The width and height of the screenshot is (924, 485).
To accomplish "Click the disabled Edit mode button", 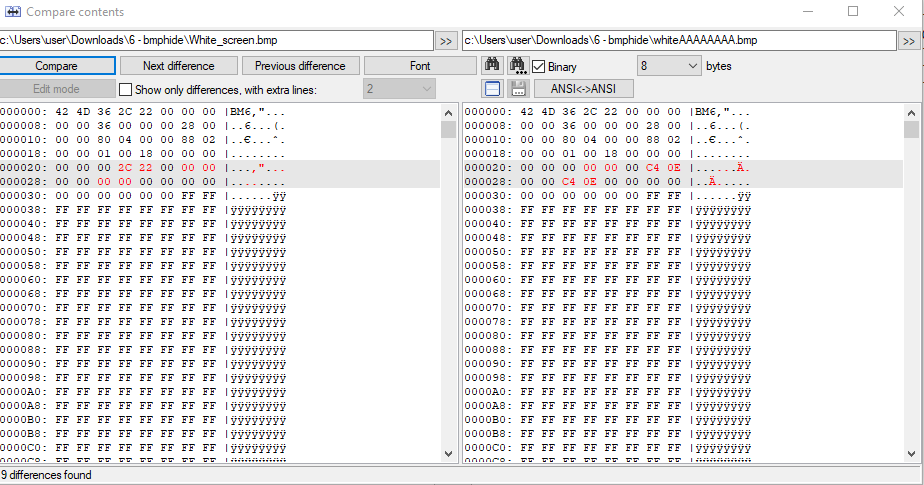I will [x=57, y=89].
